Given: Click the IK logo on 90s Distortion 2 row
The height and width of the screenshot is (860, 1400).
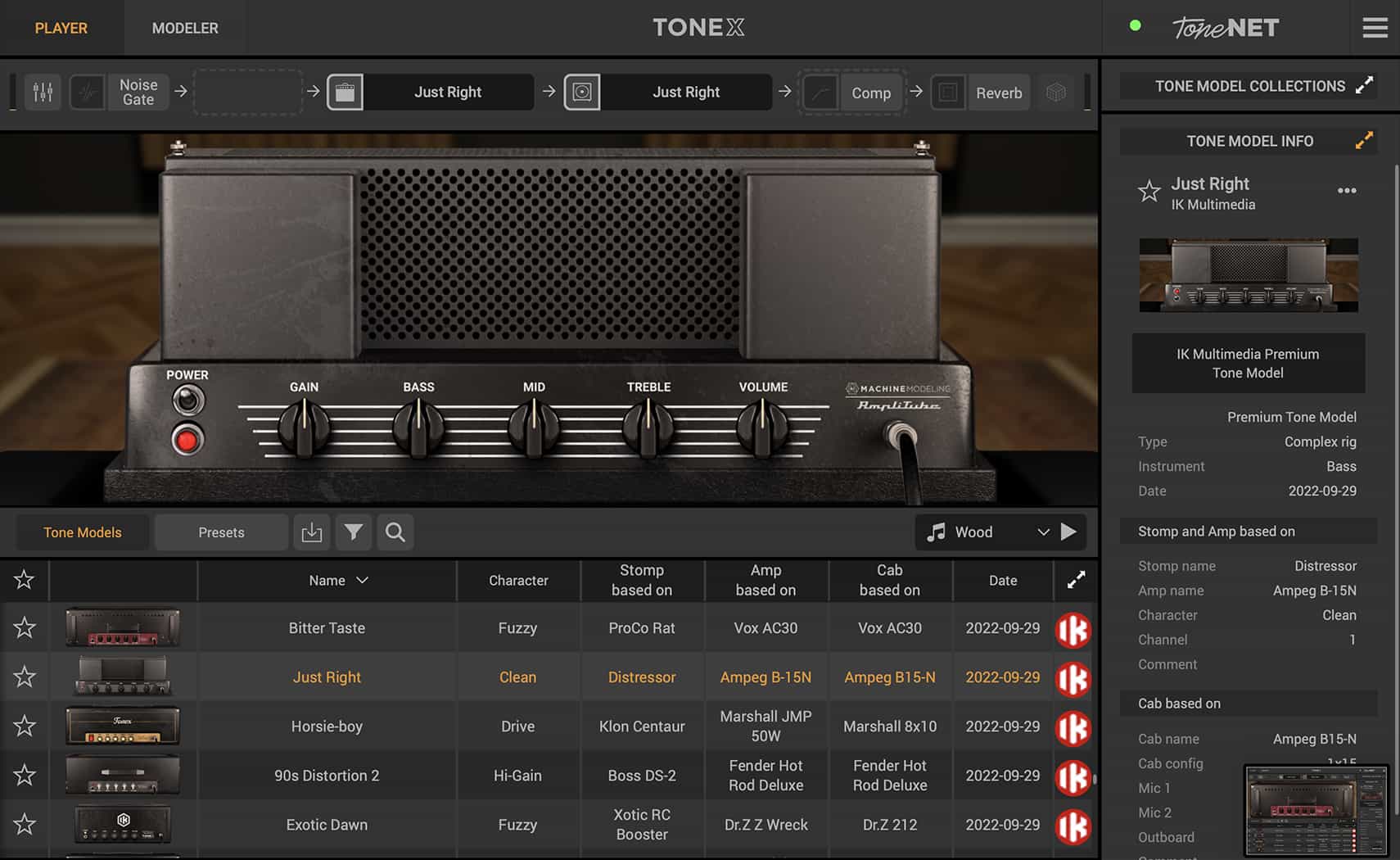Looking at the screenshot, I should 1073,777.
